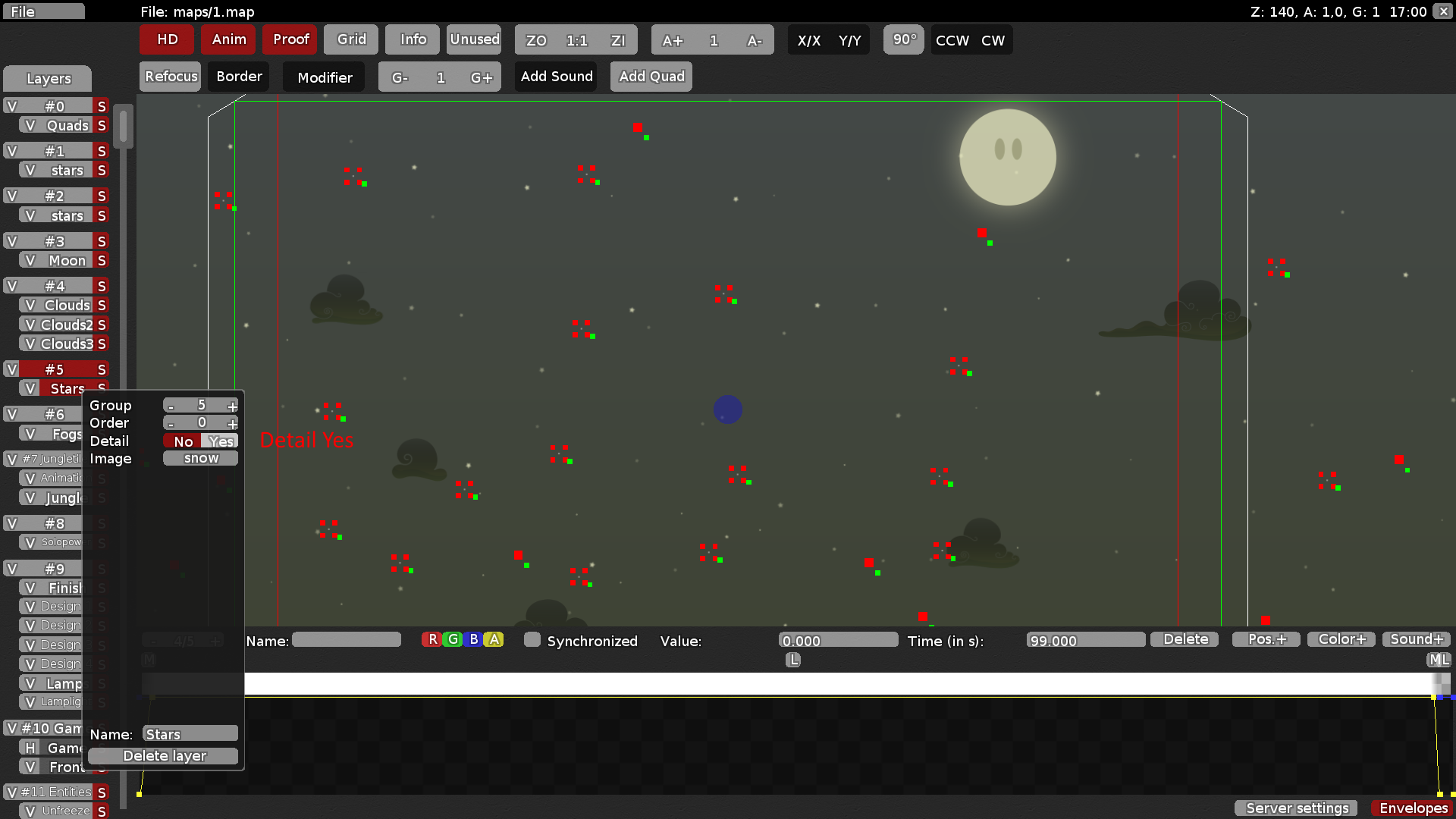Screen dimensions: 1456x819
Task: Click the green G channel button
Action: 453,639
